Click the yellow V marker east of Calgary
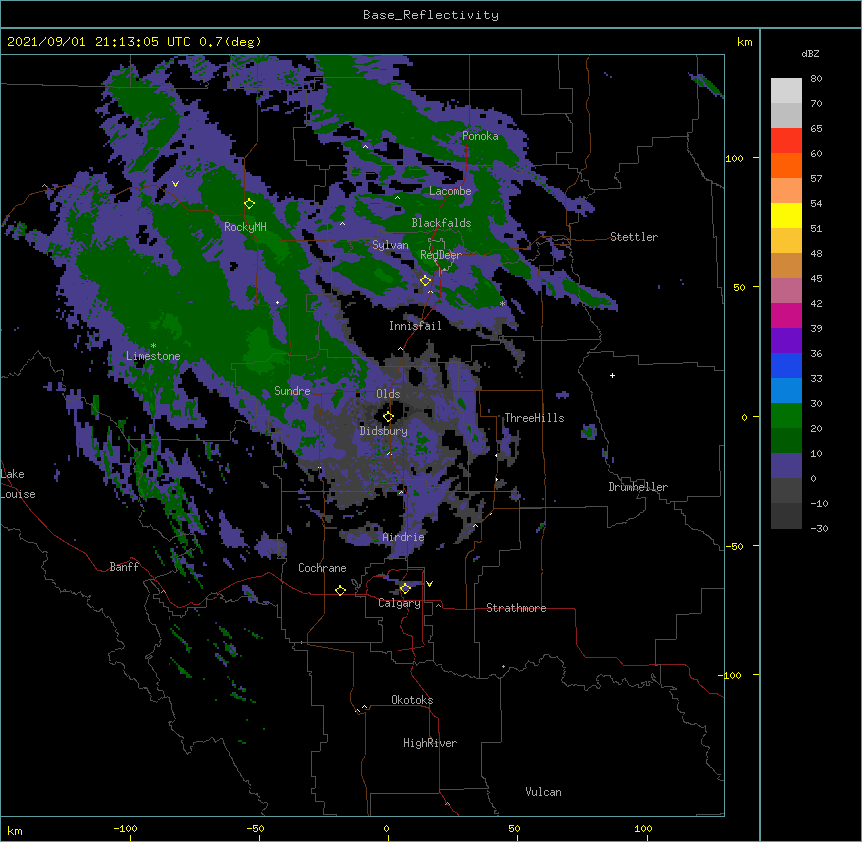Viewport: 862px width, 842px height. pyautogui.click(x=429, y=584)
